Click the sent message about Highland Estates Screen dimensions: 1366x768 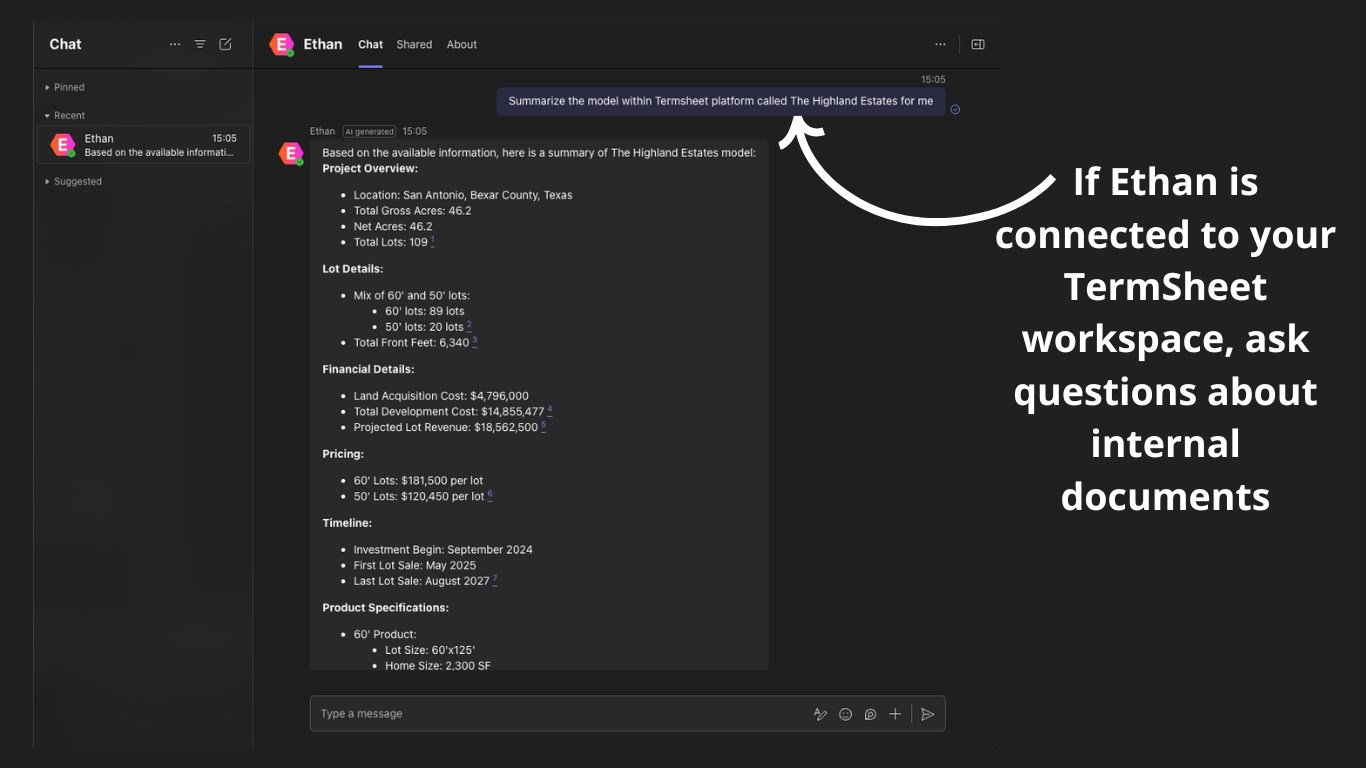[721, 101]
